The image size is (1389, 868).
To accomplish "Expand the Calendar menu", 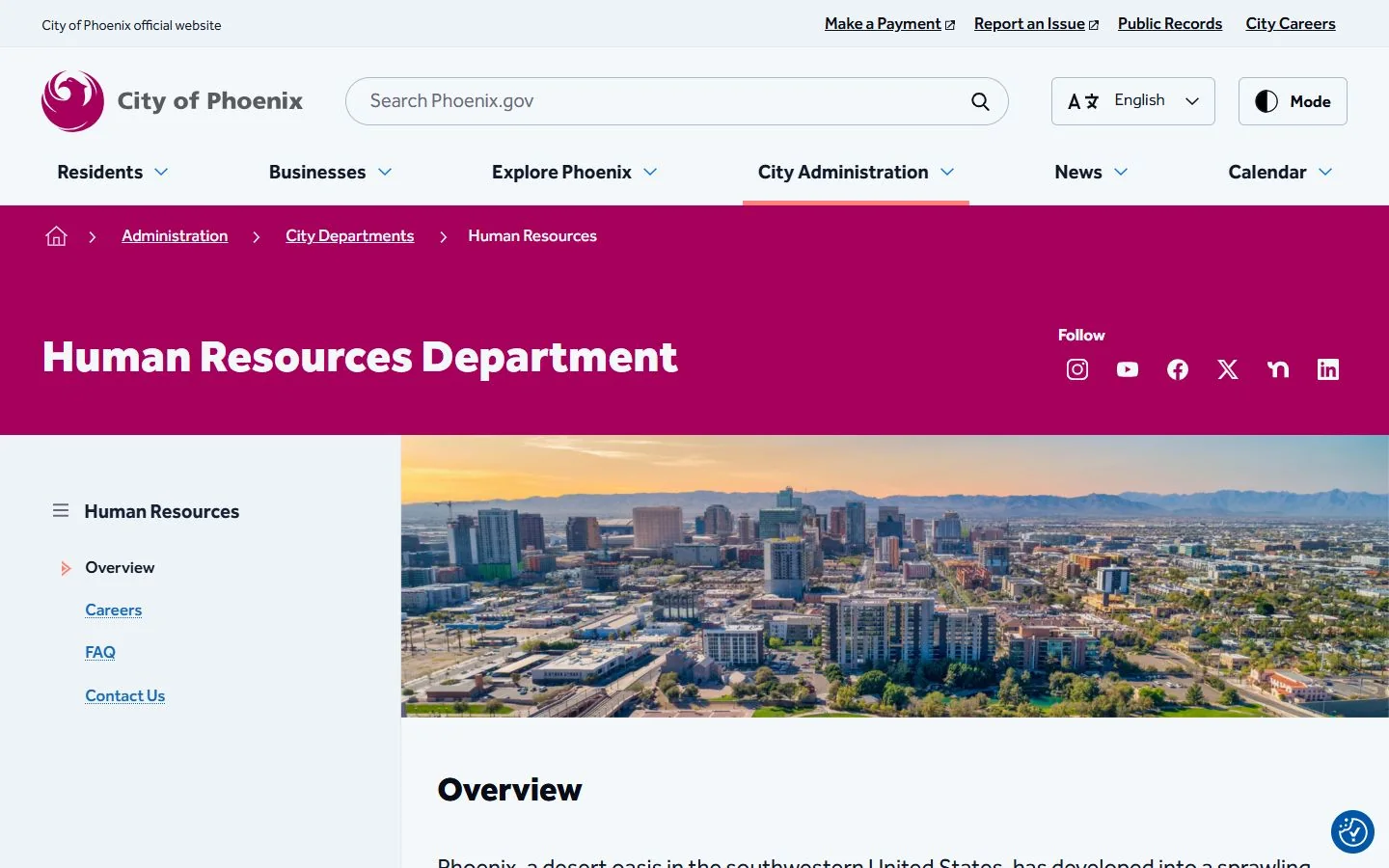I will point(1280,172).
